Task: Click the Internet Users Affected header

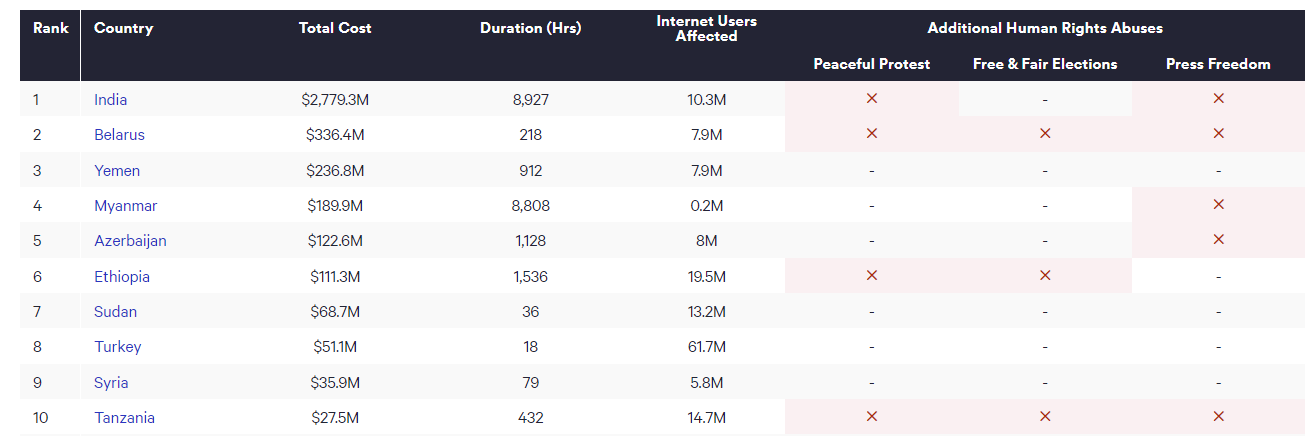Action: pos(706,28)
